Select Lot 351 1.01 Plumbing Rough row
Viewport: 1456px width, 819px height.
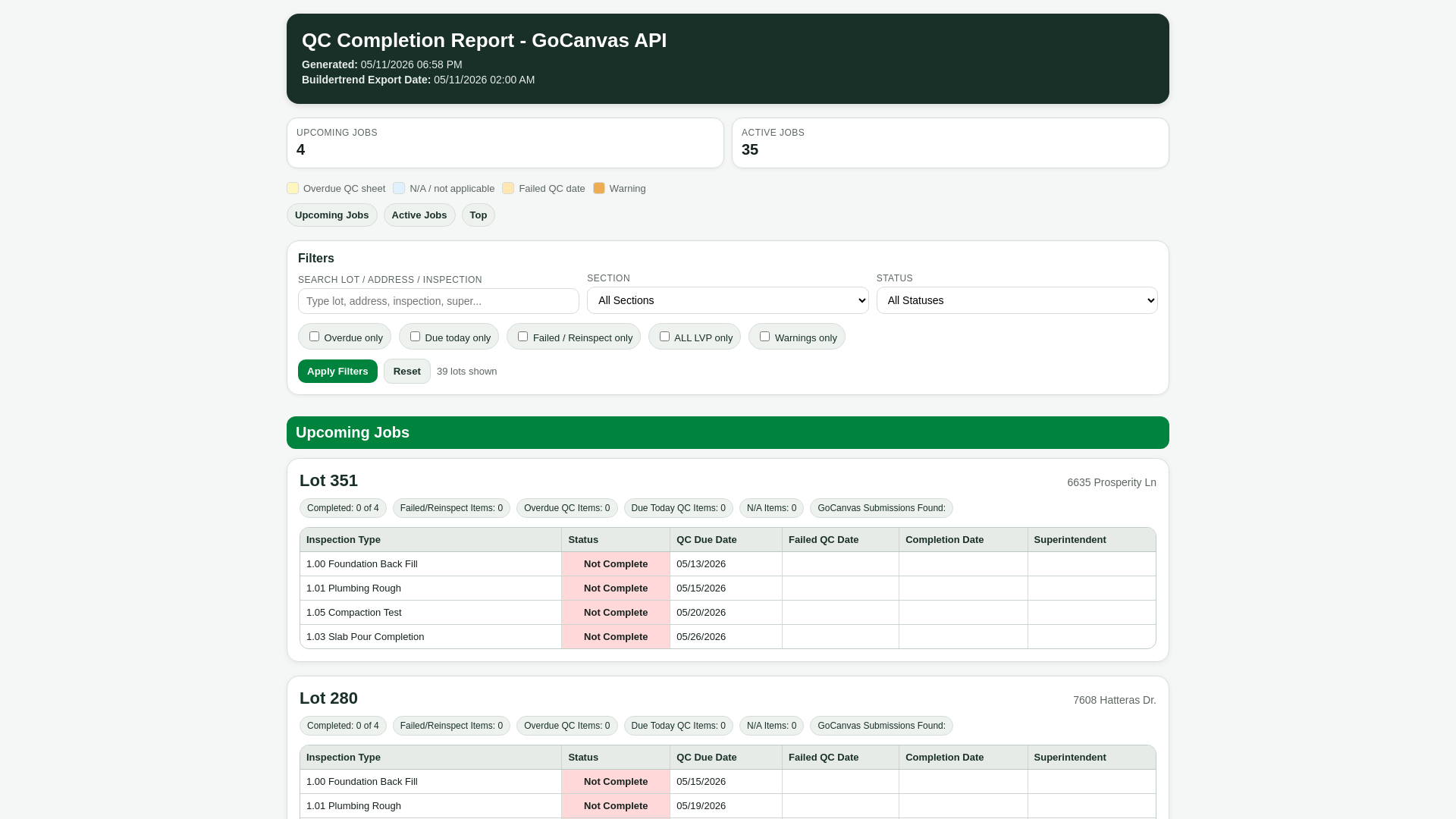tap(728, 588)
